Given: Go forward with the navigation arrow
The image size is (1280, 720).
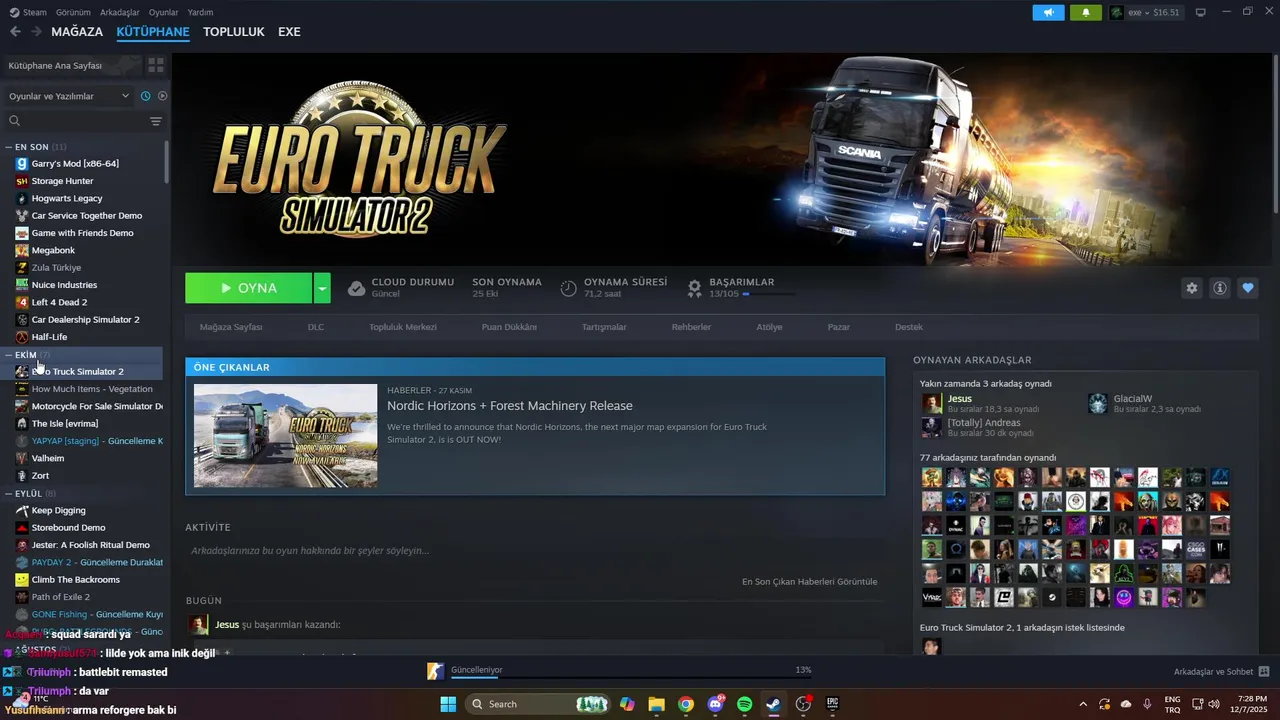Looking at the screenshot, I should 36,32.
